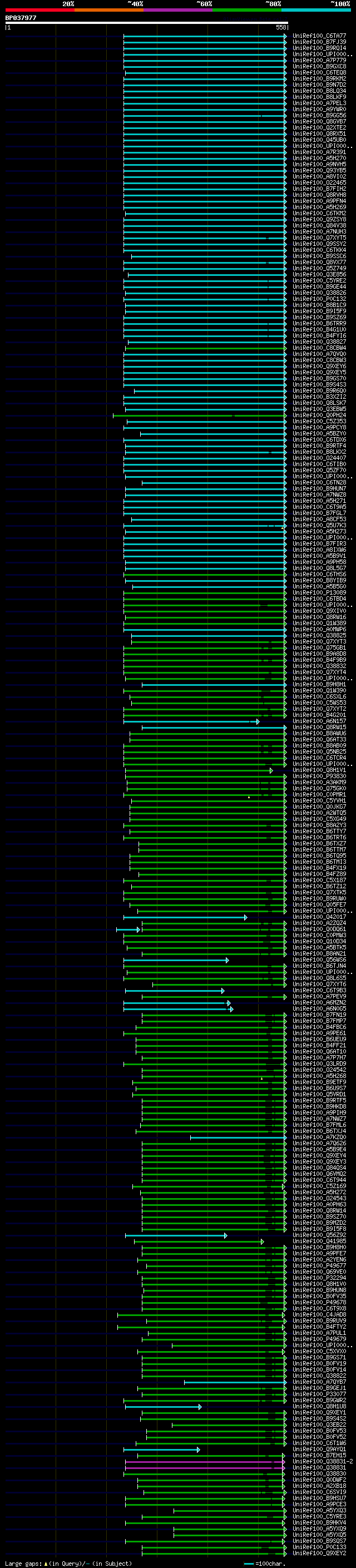Click UniRef100_O24543 label
356x1568 pixels.
point(319,1199)
